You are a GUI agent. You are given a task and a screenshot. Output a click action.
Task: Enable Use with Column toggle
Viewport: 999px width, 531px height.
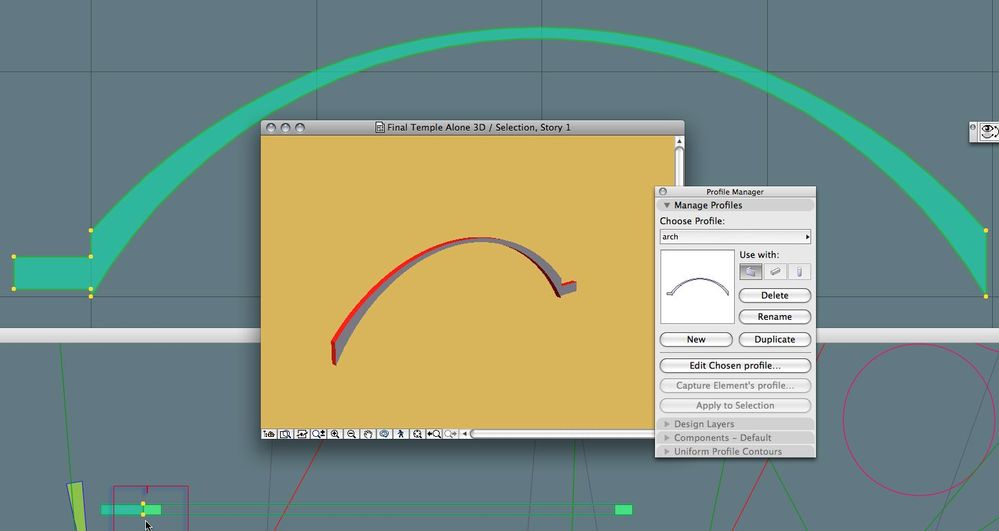coord(799,272)
